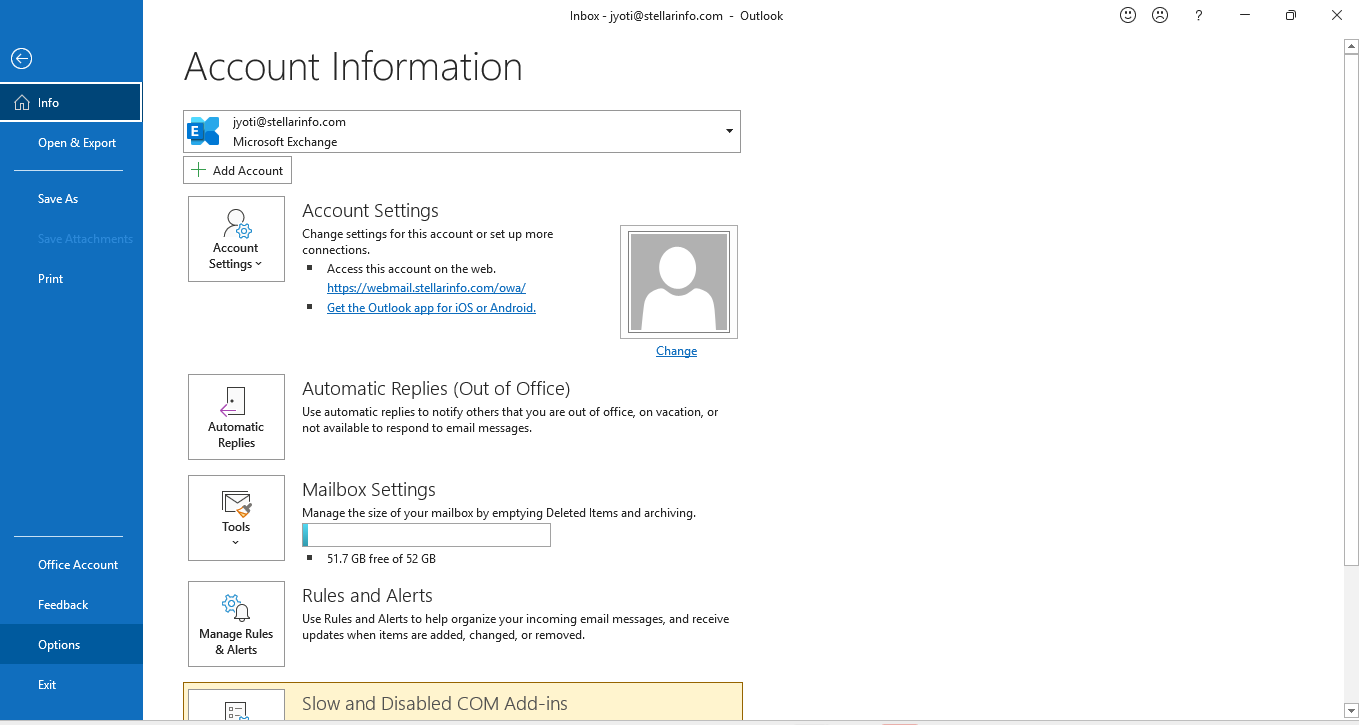
Task: Click the account person icon in title bar
Action: pyautogui.click(x=1159, y=15)
